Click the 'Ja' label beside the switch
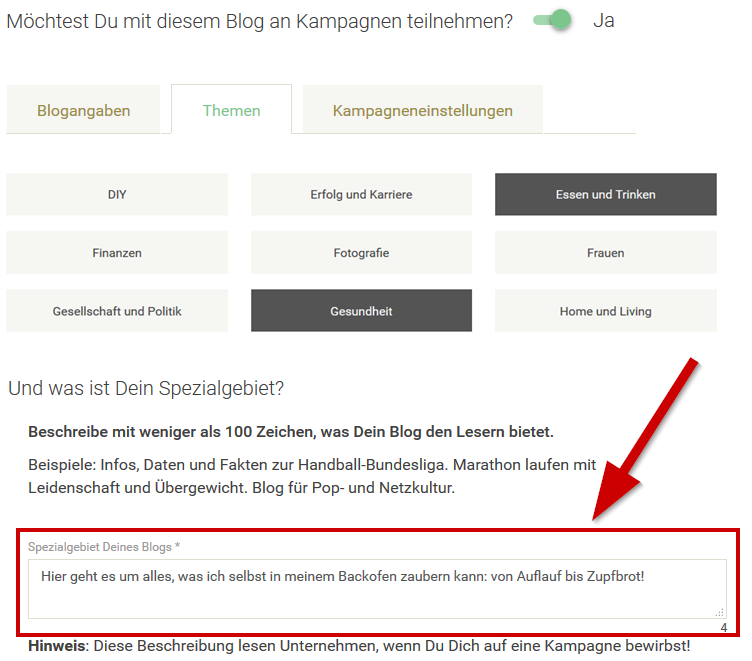This screenshot has width=752, height=661. pos(603,21)
